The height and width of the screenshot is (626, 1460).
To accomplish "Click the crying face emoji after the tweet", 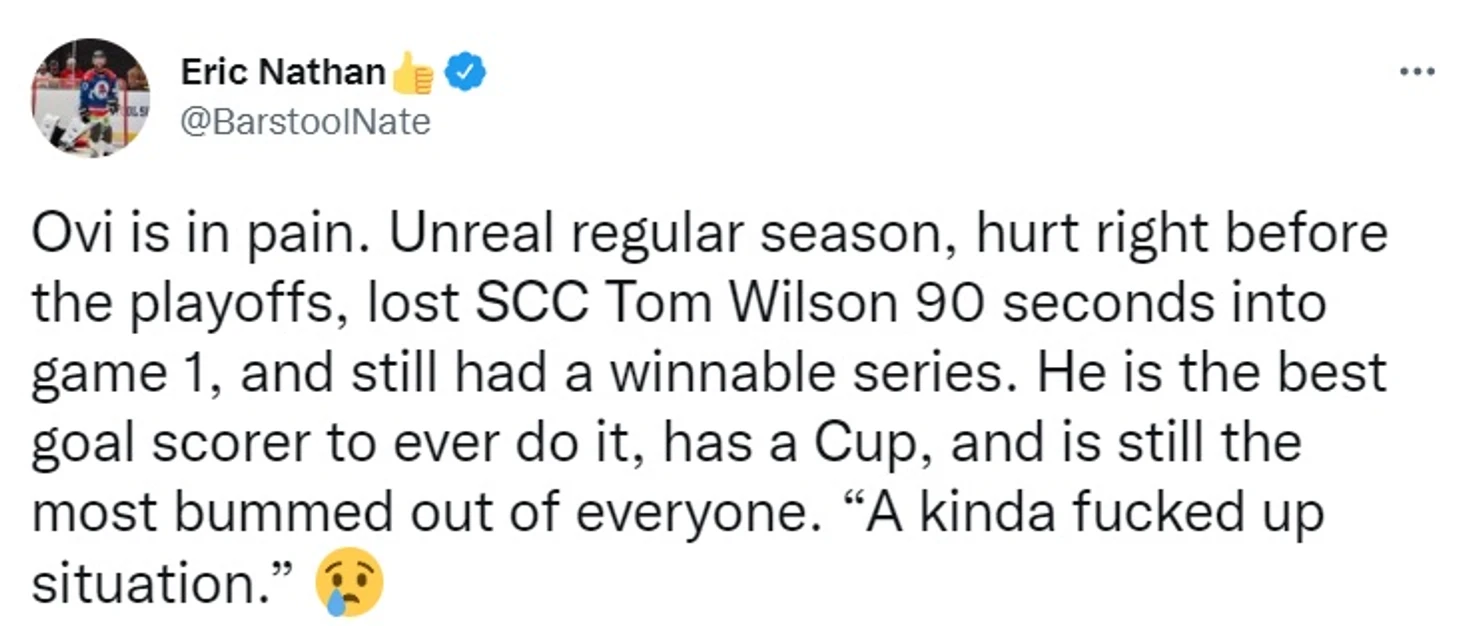I will (x=349, y=581).
